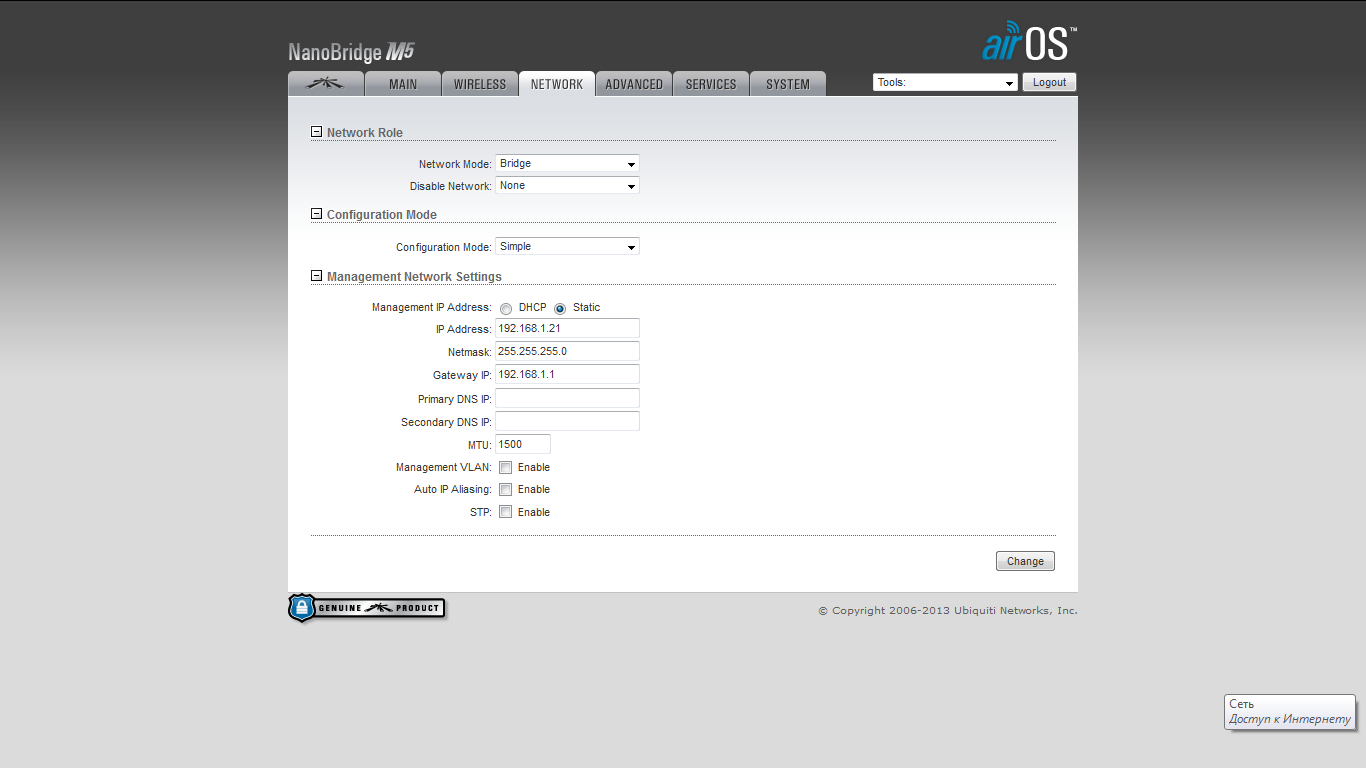
Task: Click the Logout button
Action: point(1049,83)
